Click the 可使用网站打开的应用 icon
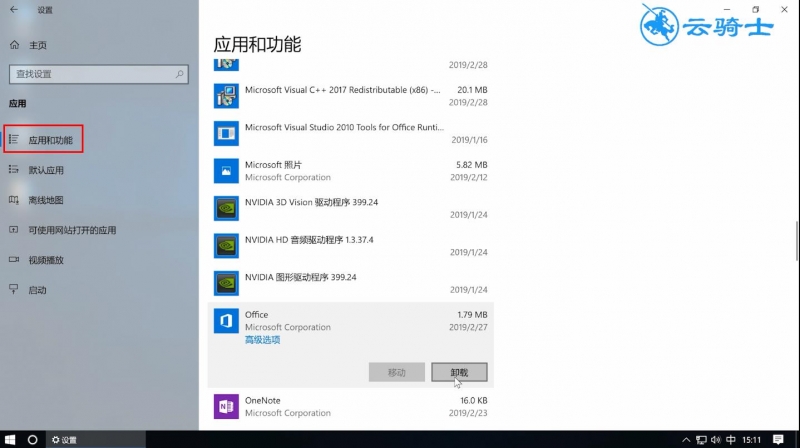Image resolution: width=800 pixels, height=448 pixels. point(14,230)
